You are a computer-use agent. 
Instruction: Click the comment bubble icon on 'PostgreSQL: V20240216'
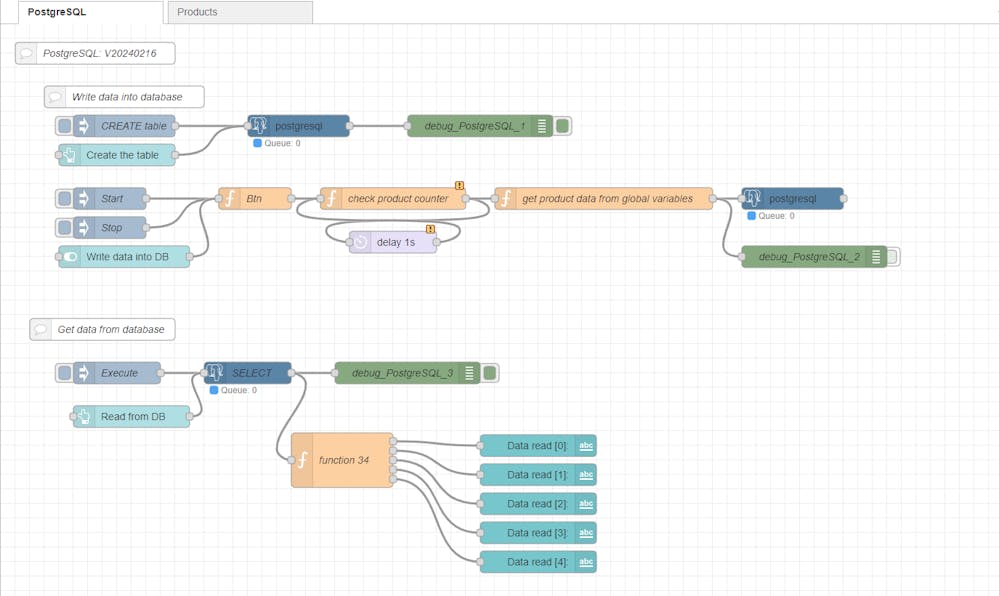[26, 54]
